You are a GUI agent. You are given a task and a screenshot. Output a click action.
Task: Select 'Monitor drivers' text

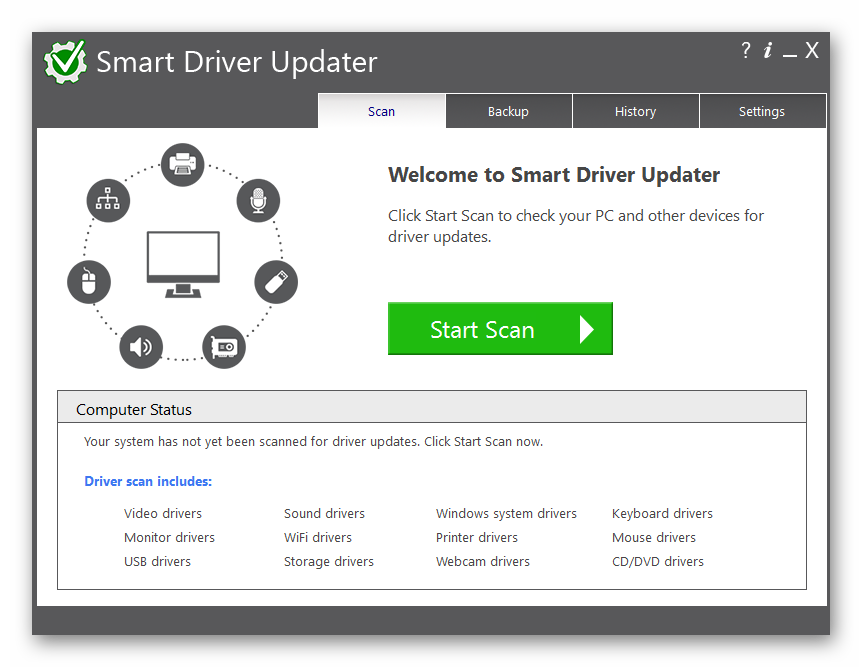point(169,537)
